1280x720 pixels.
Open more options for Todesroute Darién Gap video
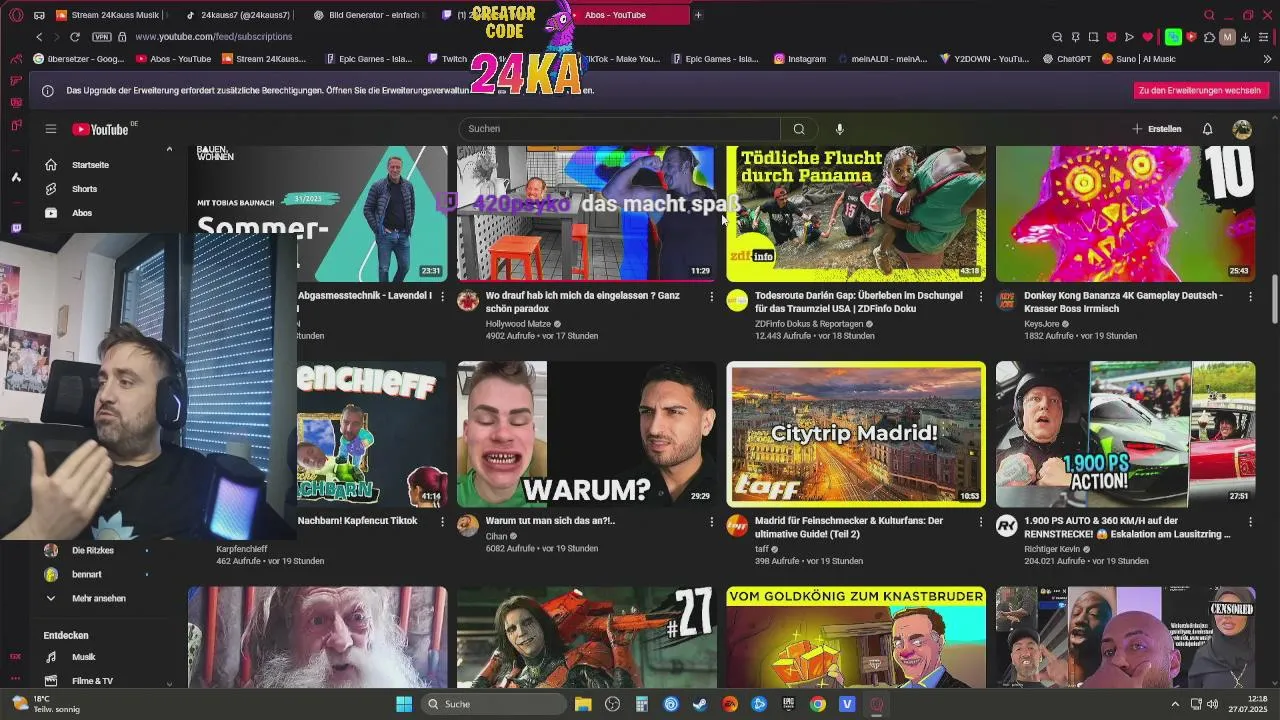[x=980, y=297]
